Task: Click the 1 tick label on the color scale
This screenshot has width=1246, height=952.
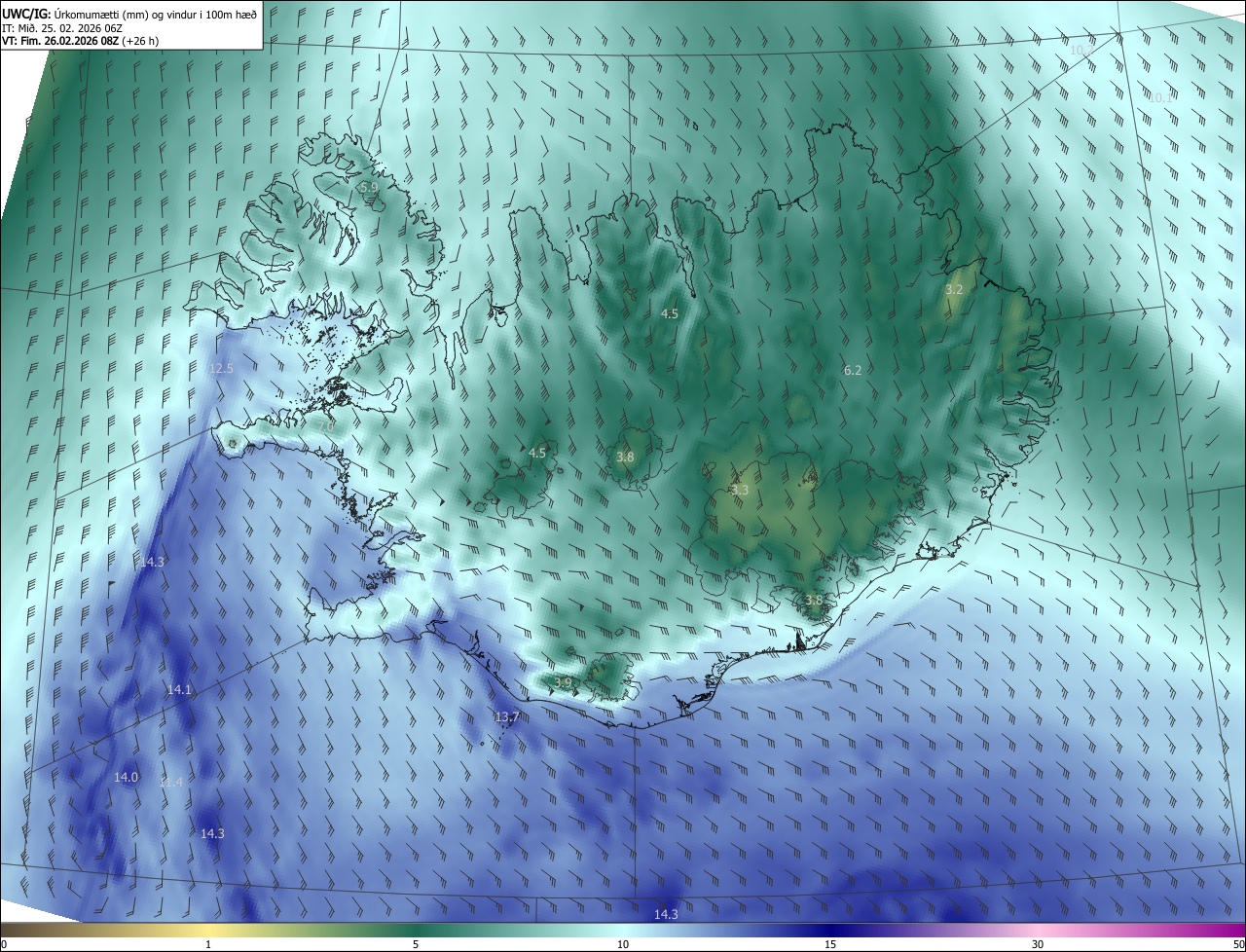Action: click(208, 944)
